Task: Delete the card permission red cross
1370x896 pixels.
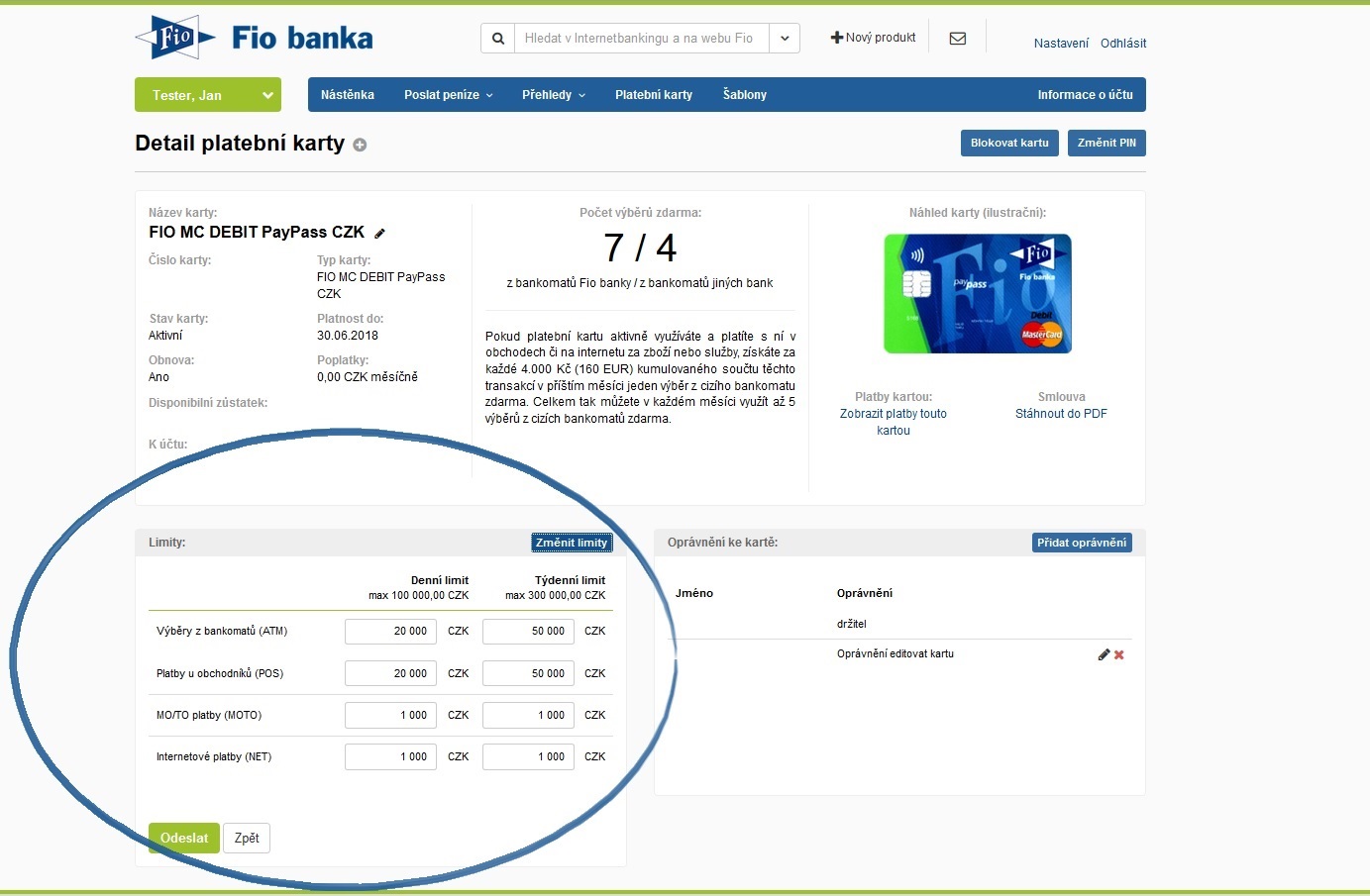Action: coord(1119,654)
